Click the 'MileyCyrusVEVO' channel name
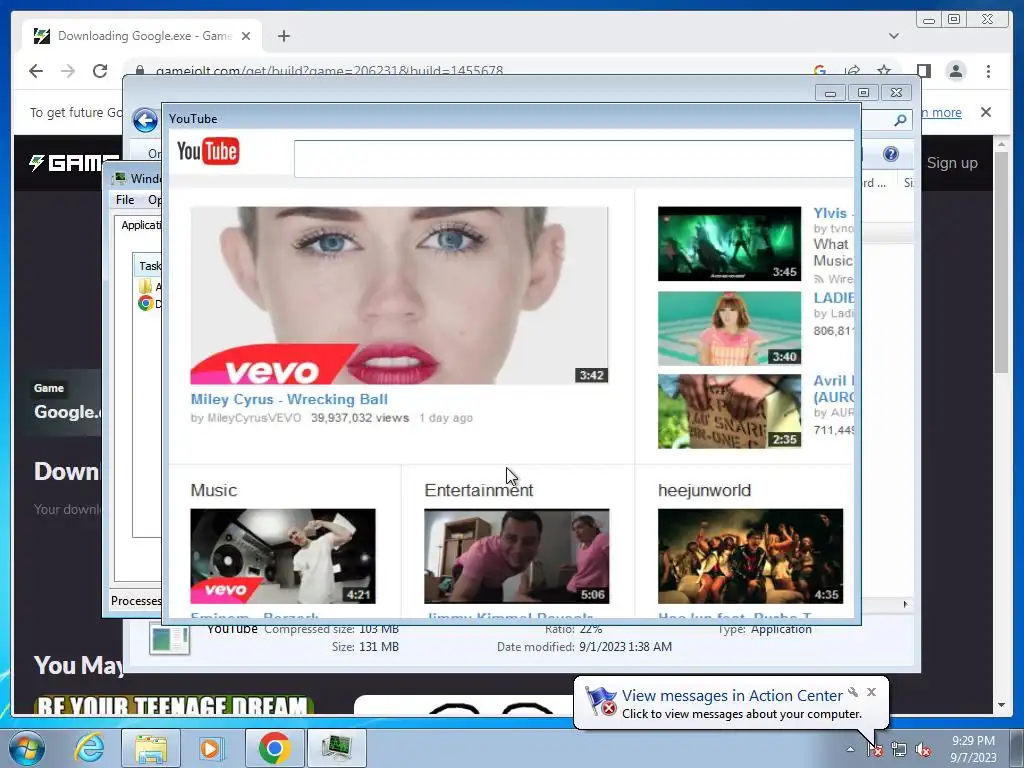This screenshot has width=1024, height=768. [x=254, y=418]
